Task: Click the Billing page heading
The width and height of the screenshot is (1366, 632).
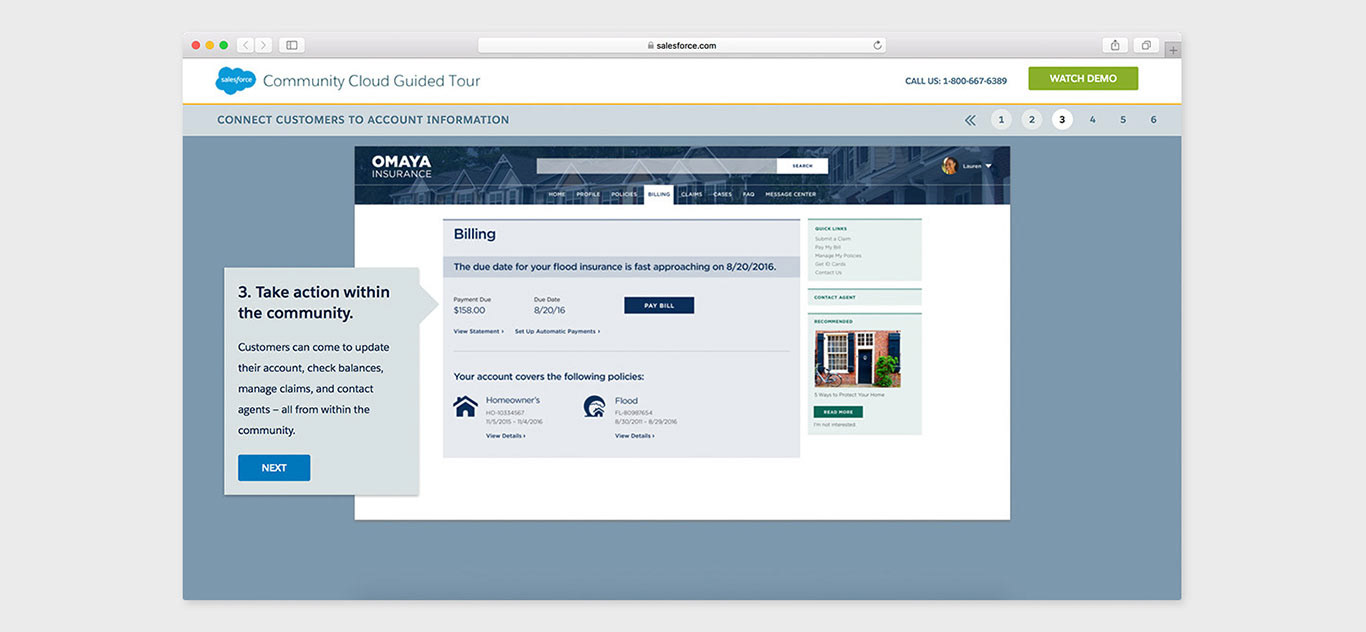Action: pos(475,234)
